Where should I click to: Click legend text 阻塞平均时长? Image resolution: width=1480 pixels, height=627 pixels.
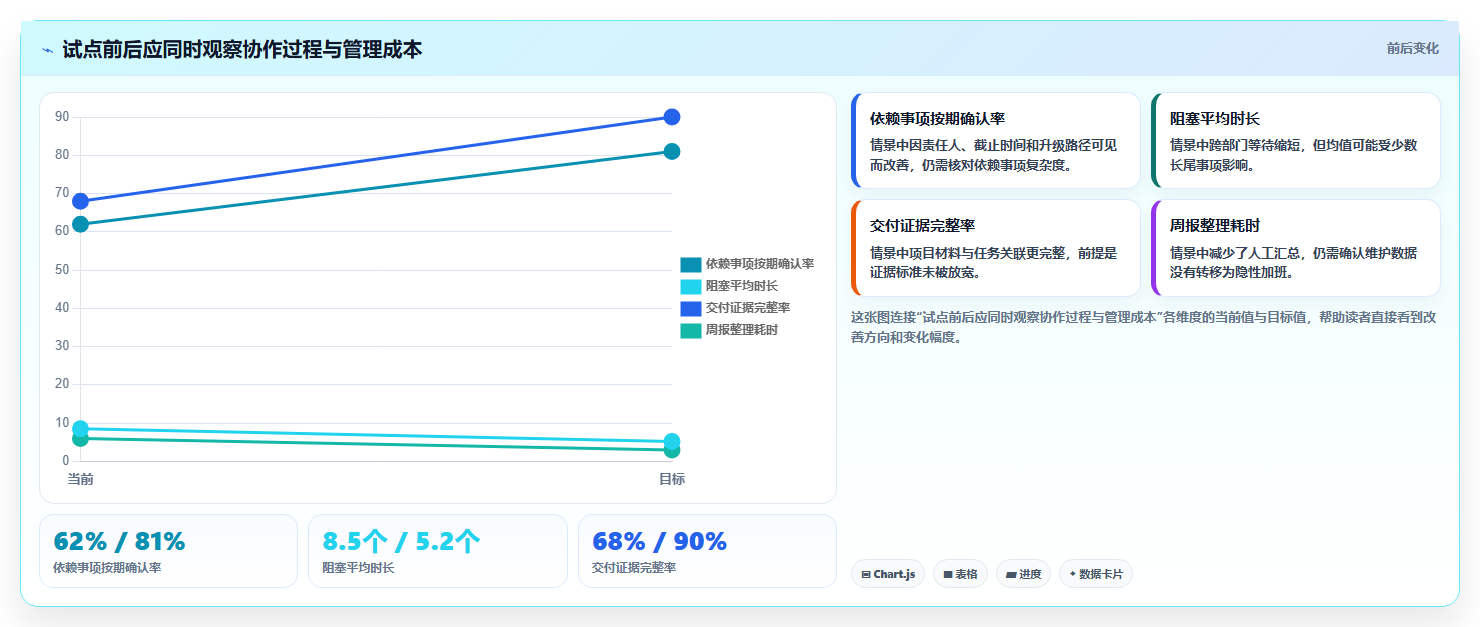(742, 286)
